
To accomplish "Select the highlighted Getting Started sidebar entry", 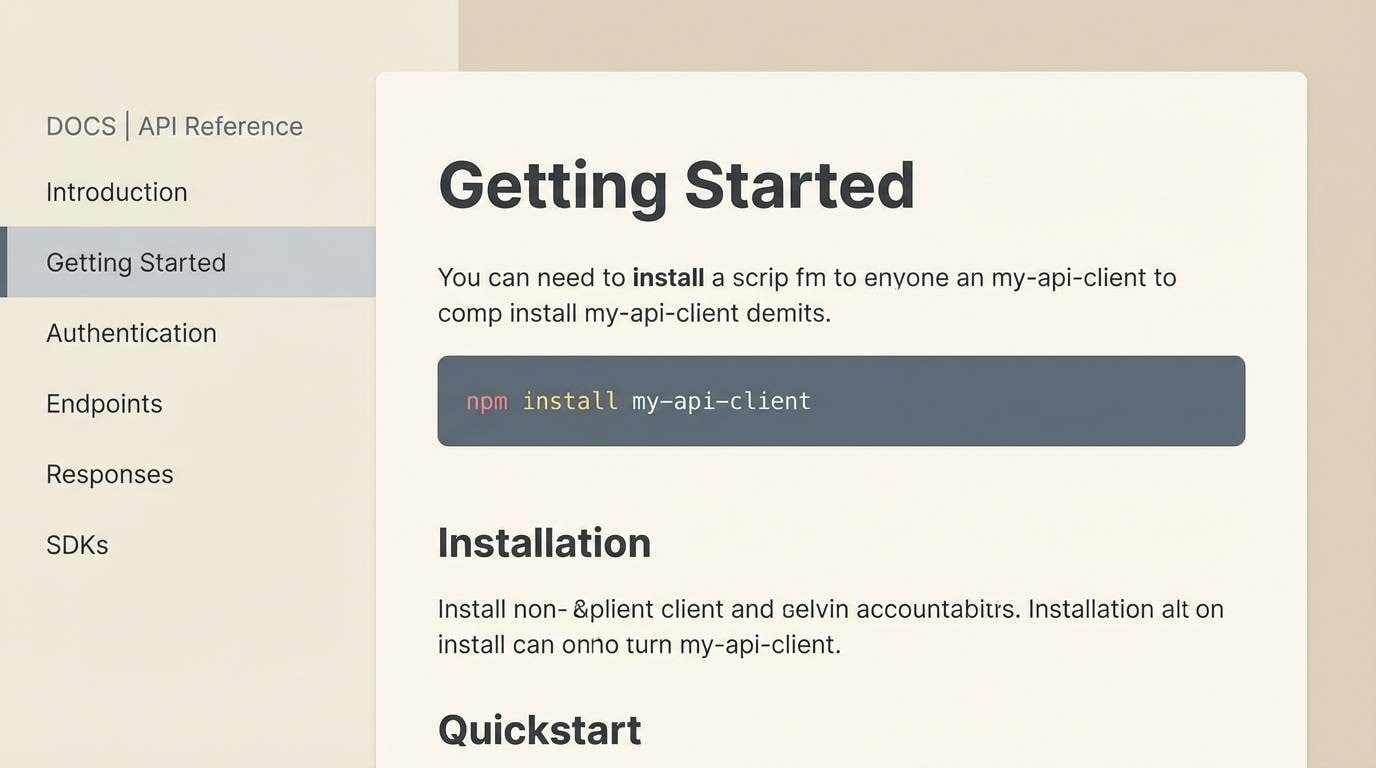I will click(x=136, y=262).
